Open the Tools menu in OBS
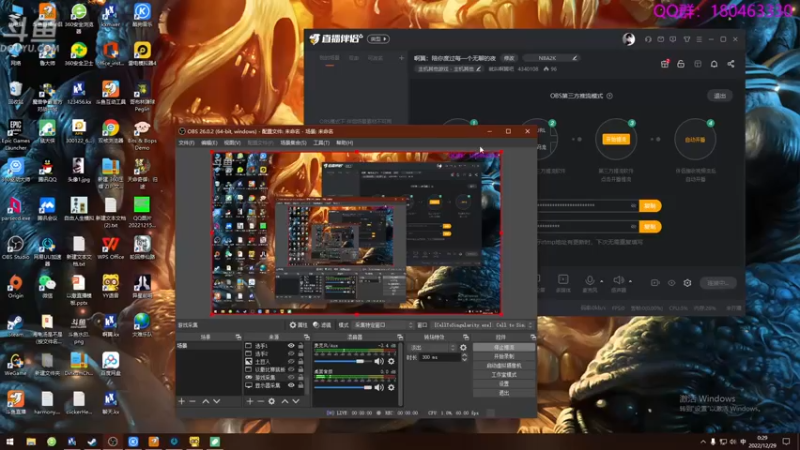Screen dimensions: 800x450 pyautogui.click(x=321, y=143)
